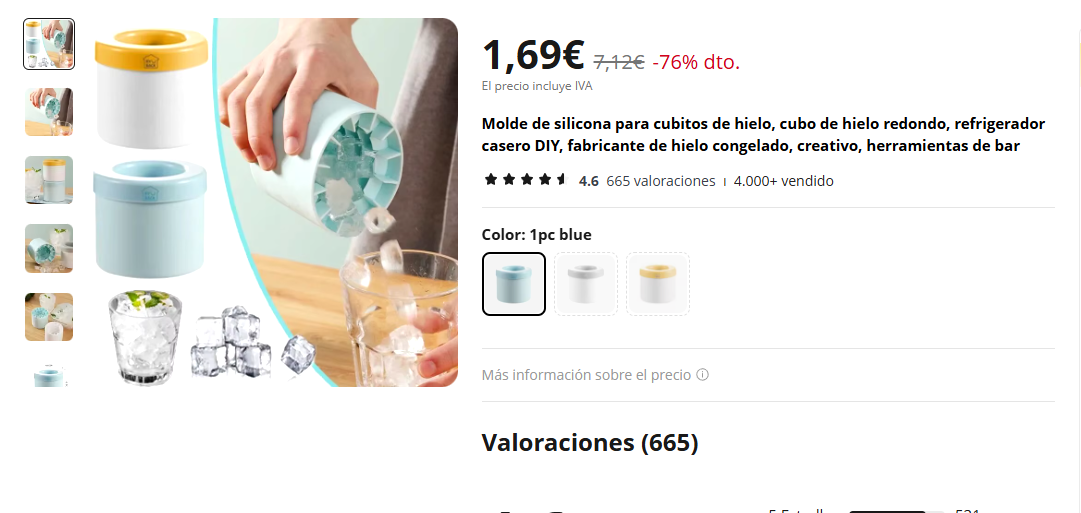Select the fourth thumbnail with blue mold and mint
This screenshot has width=1081, height=513.
pyautogui.click(x=49, y=248)
